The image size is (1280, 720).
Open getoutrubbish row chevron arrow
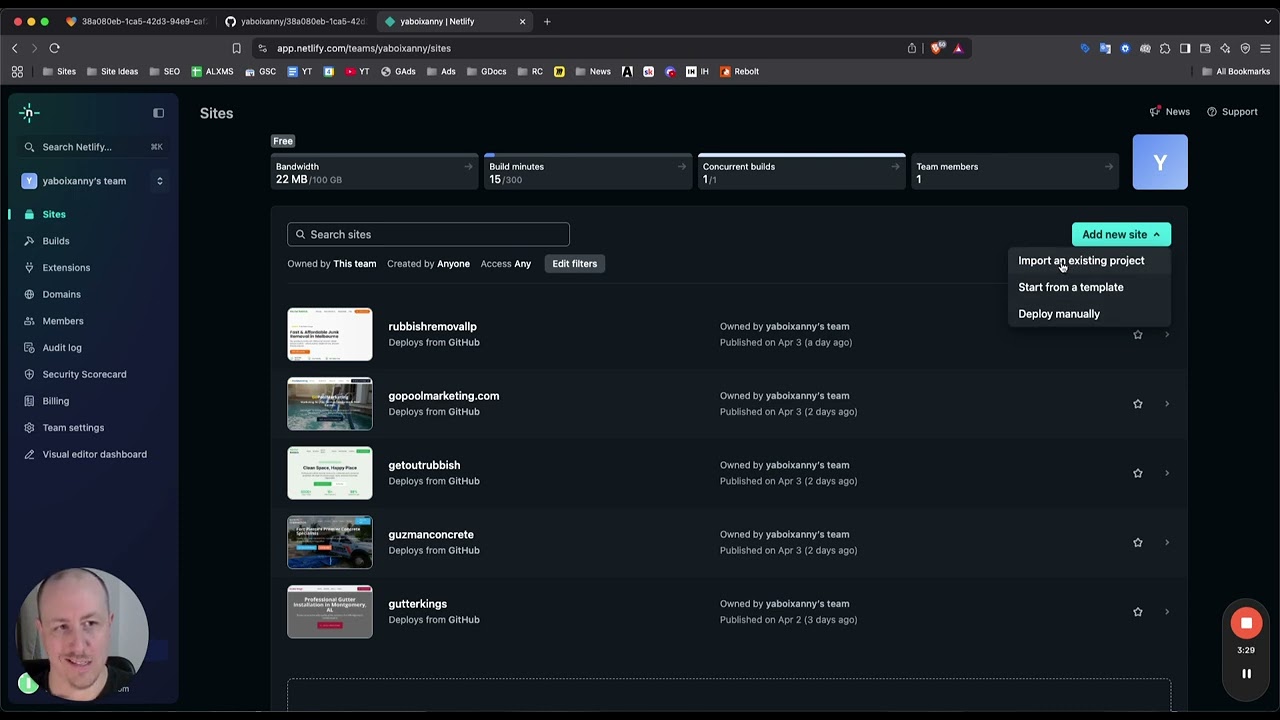coord(1166,473)
